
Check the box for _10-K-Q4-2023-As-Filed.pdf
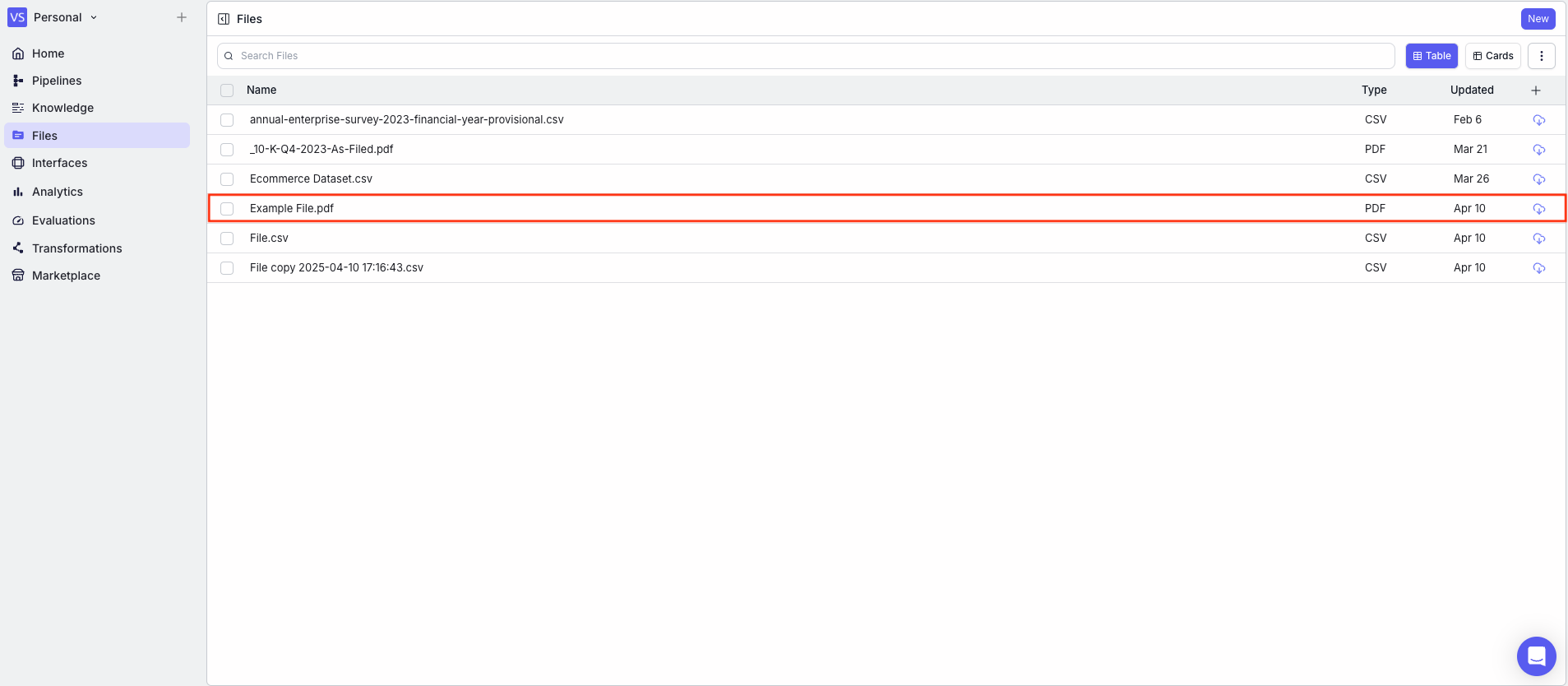[227, 150]
